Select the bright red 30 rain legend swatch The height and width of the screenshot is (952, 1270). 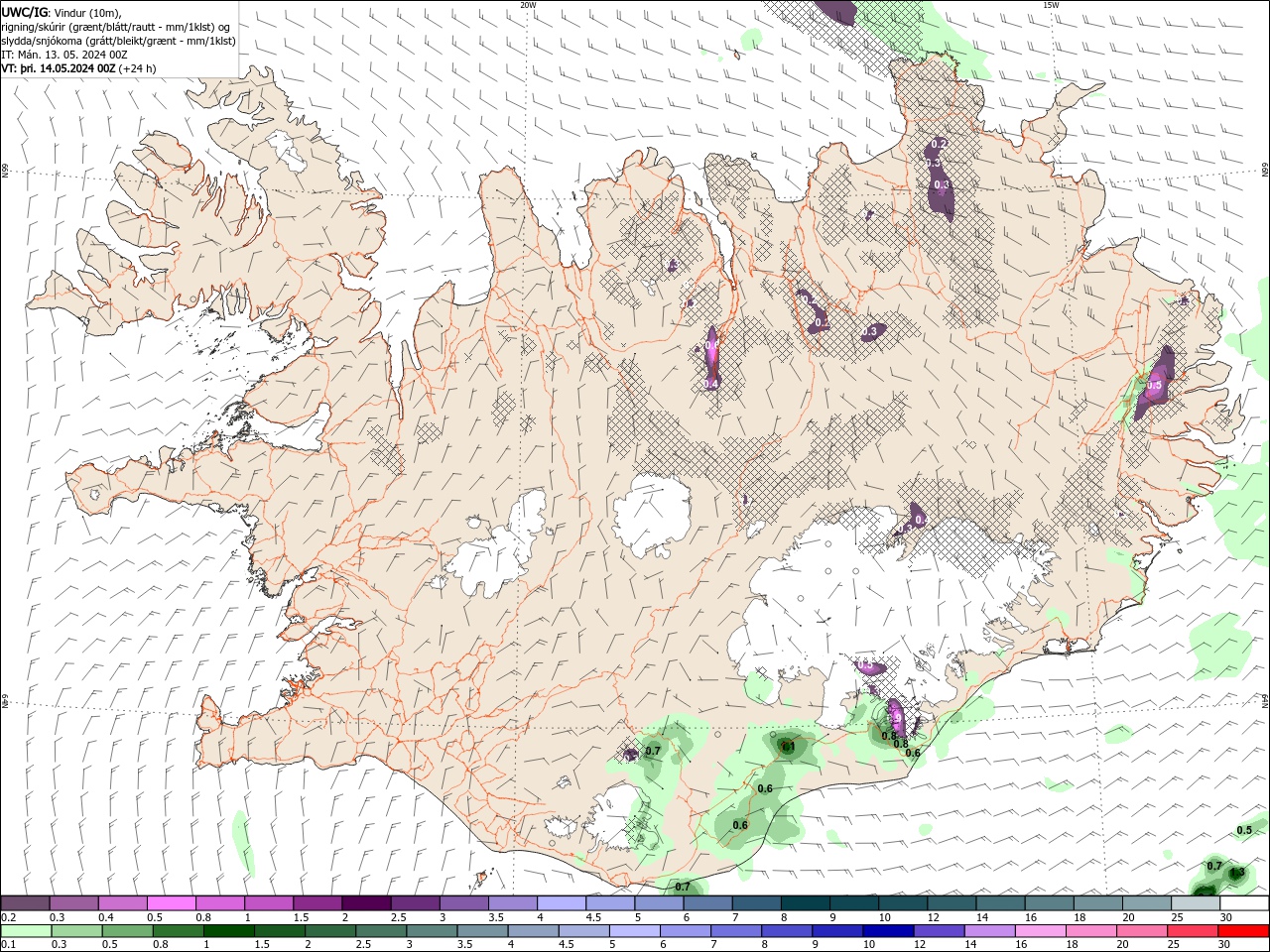pyautogui.click(x=1243, y=931)
